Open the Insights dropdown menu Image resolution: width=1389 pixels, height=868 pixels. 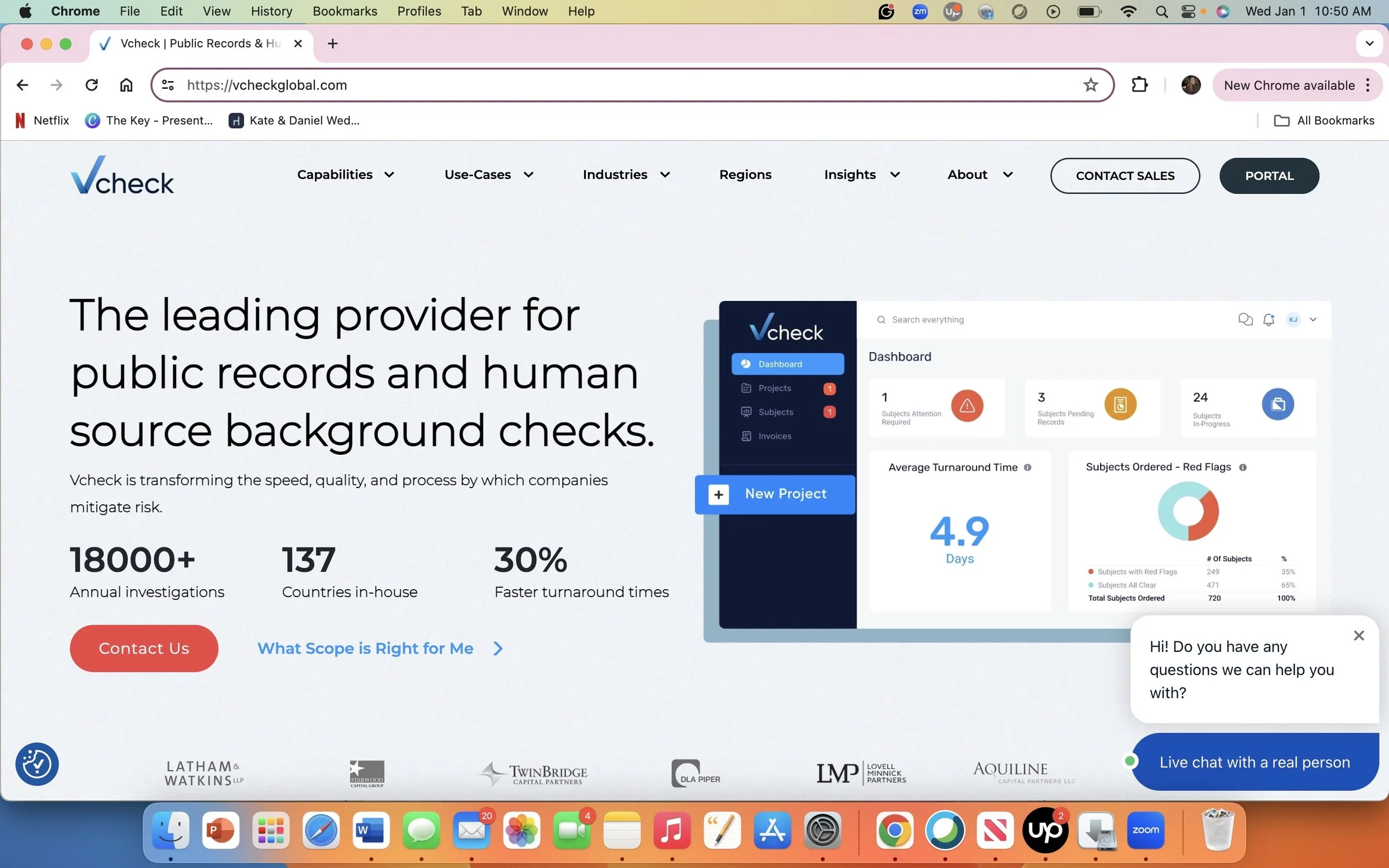point(861,174)
